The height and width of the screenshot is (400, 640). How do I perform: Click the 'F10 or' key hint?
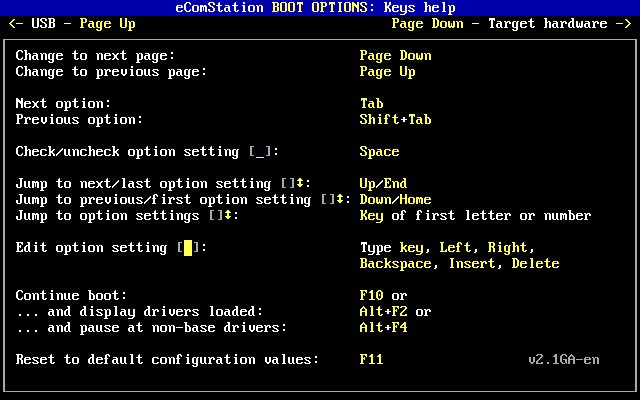383,296
